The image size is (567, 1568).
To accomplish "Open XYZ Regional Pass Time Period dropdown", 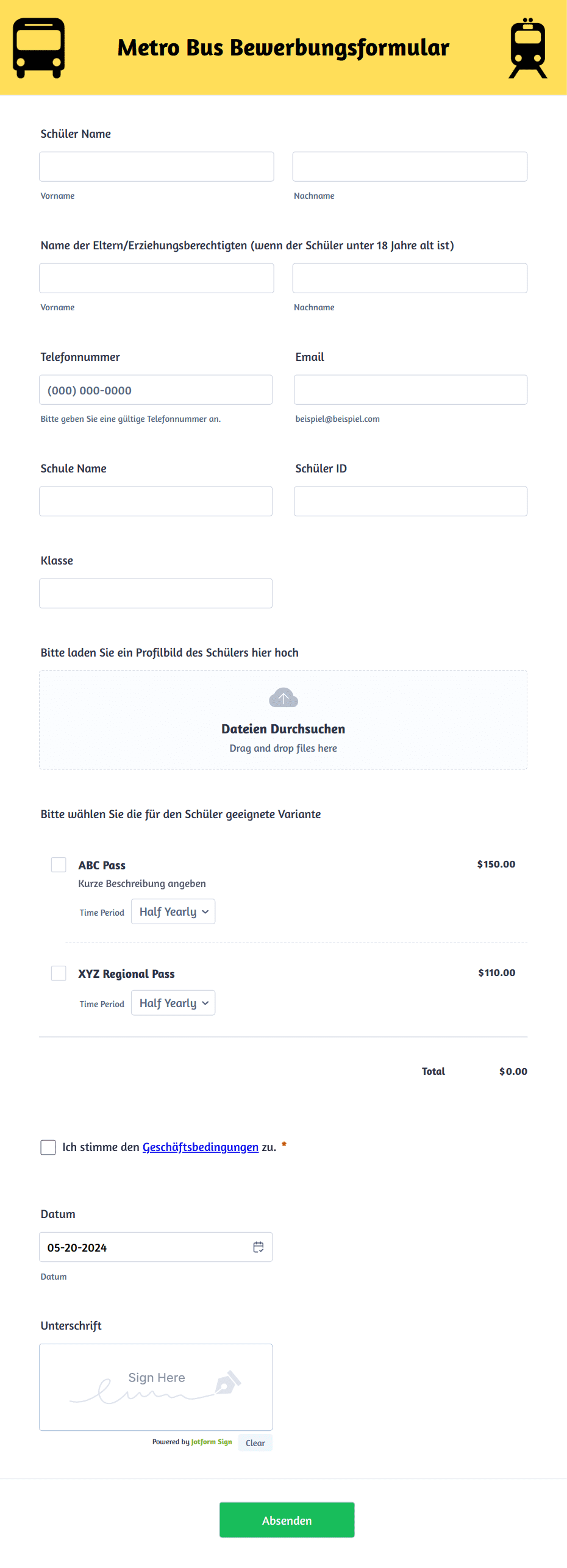I will (x=173, y=1003).
